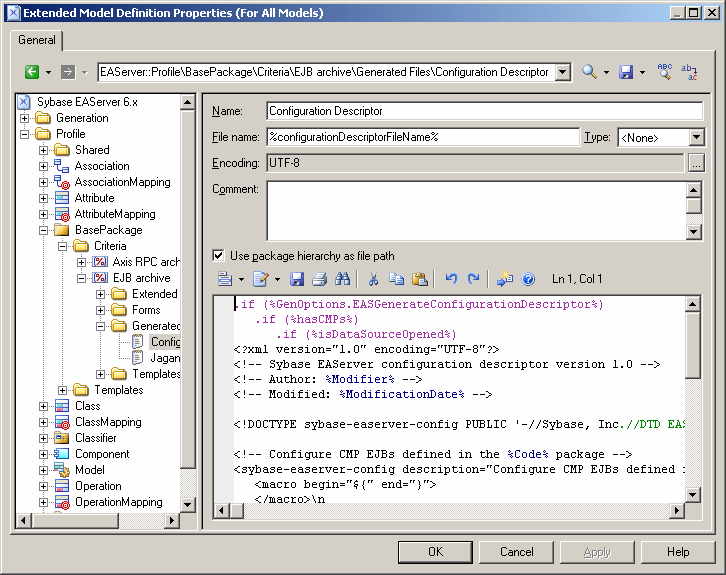The width and height of the screenshot is (726, 575).
Task: Click the code toolbar icon after Redo
Action: 505,279
